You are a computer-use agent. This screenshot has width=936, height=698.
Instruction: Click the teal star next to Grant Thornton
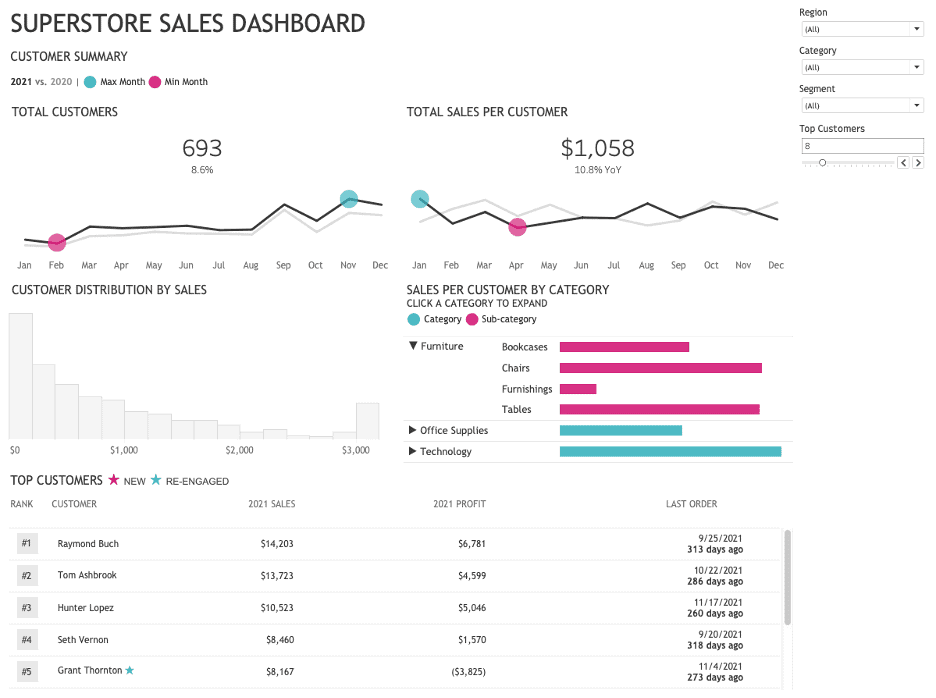pyautogui.click(x=129, y=670)
